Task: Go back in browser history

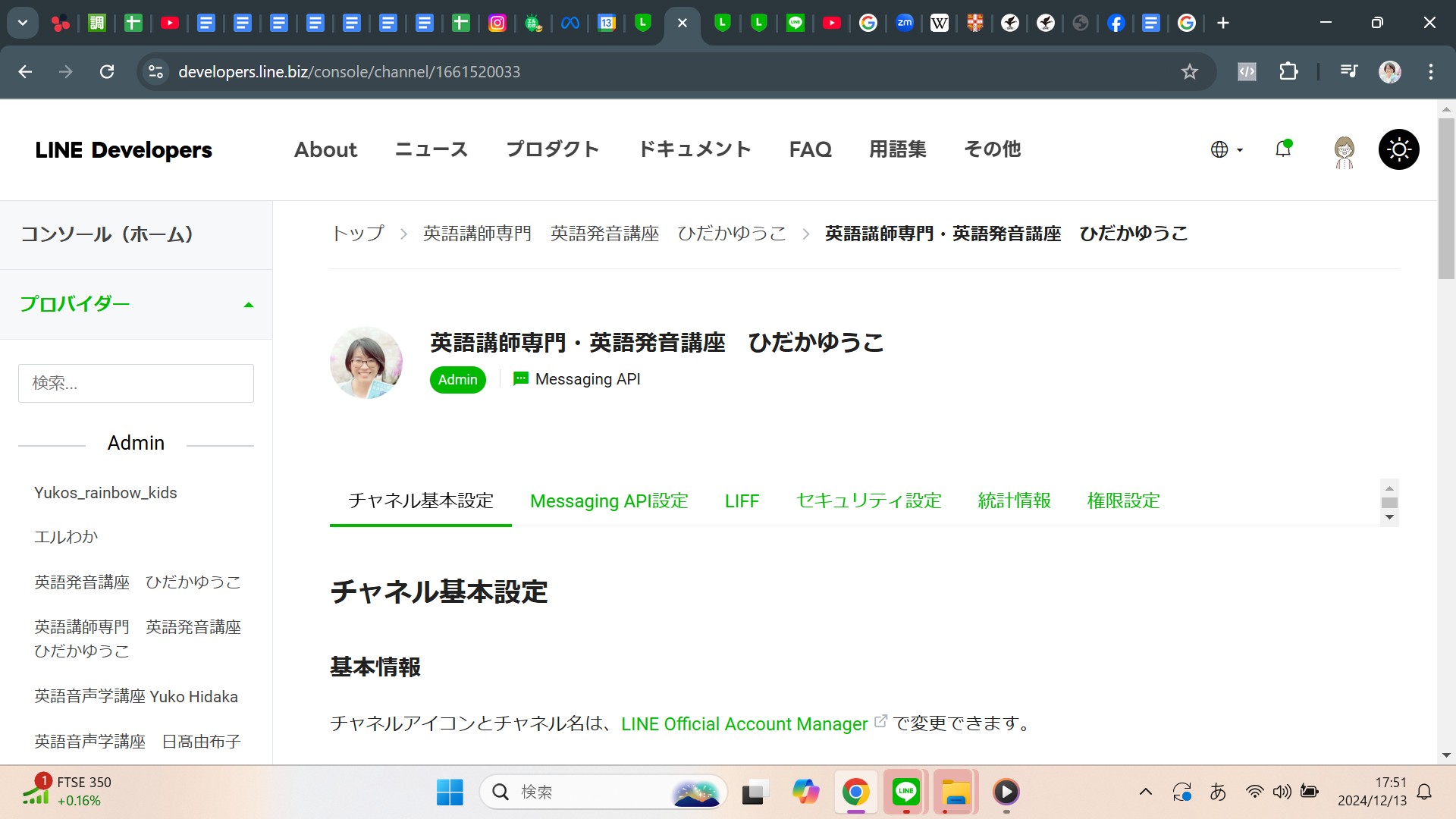Action: [25, 71]
